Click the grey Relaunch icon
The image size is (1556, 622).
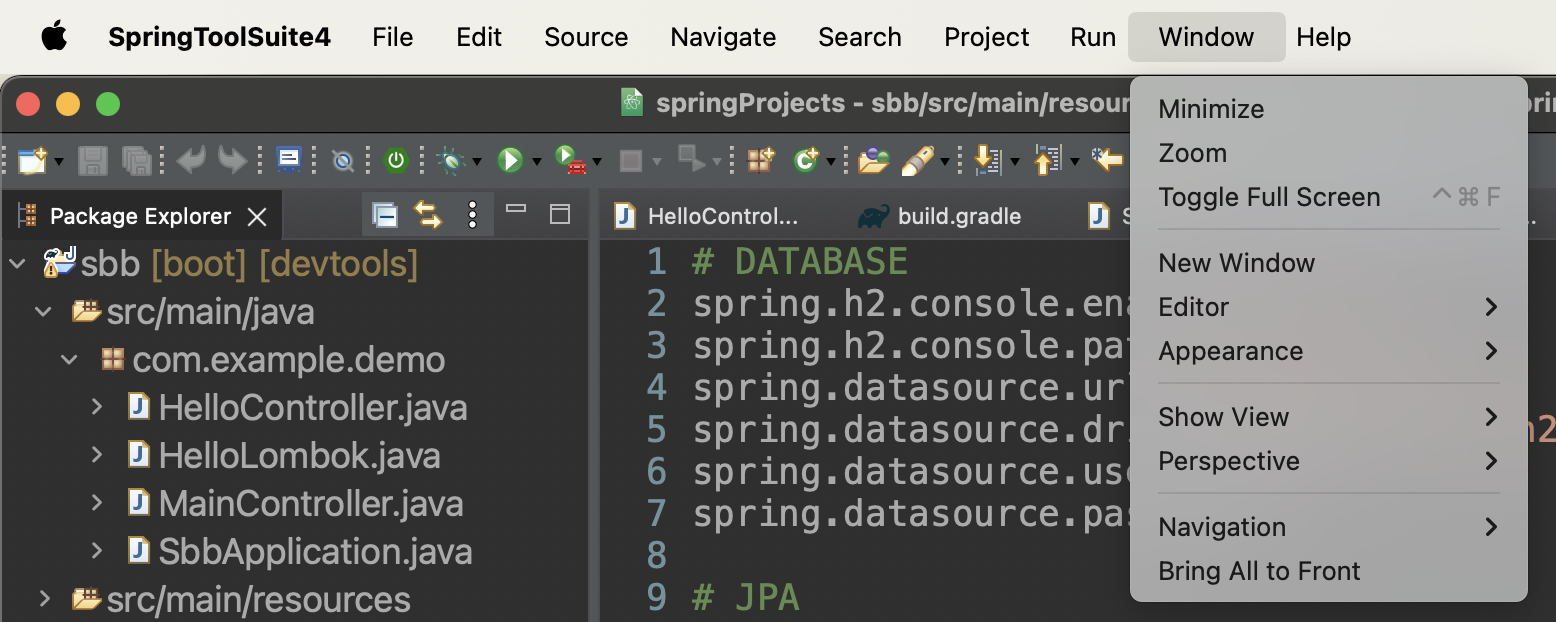(x=690, y=158)
